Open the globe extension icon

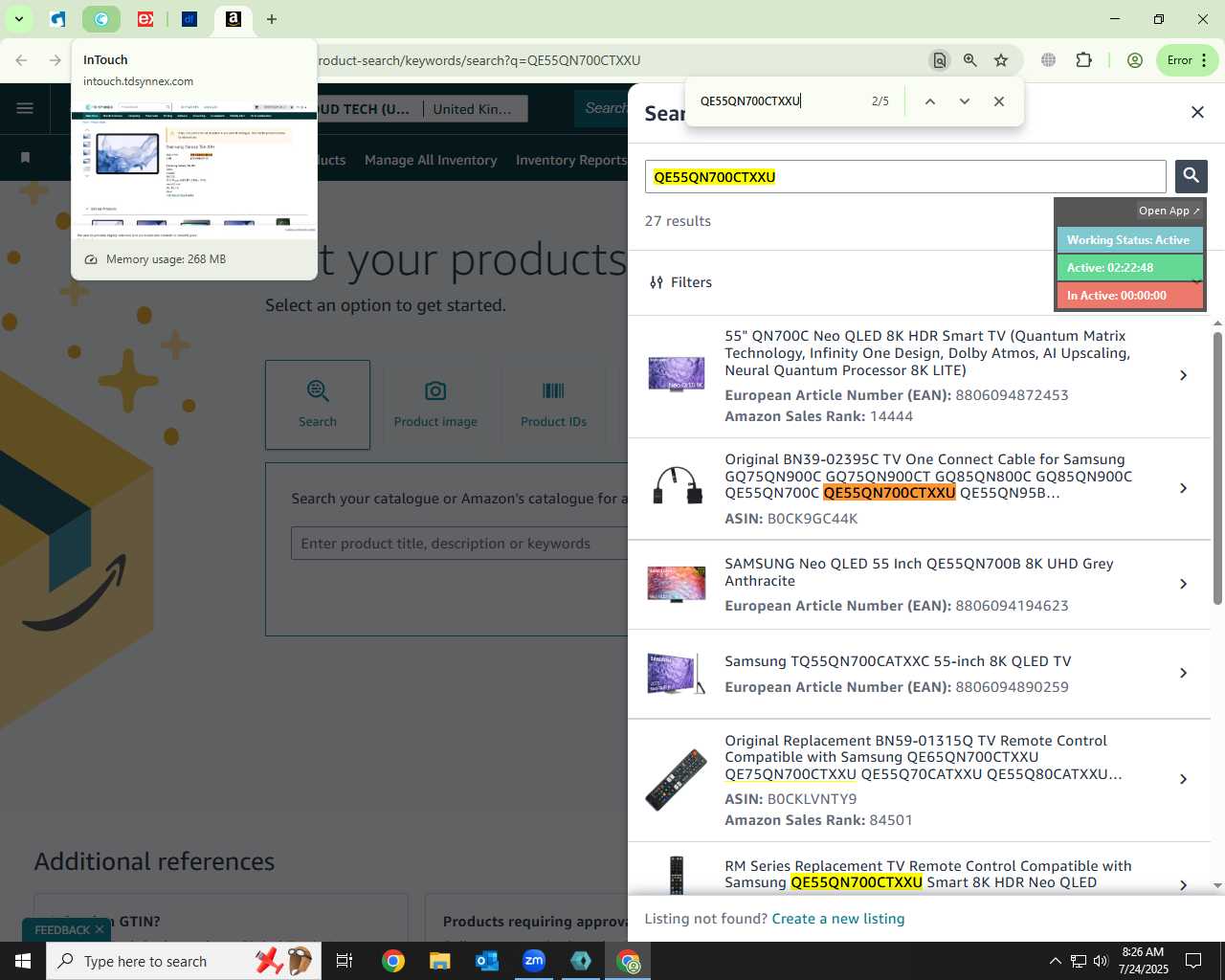click(1049, 60)
